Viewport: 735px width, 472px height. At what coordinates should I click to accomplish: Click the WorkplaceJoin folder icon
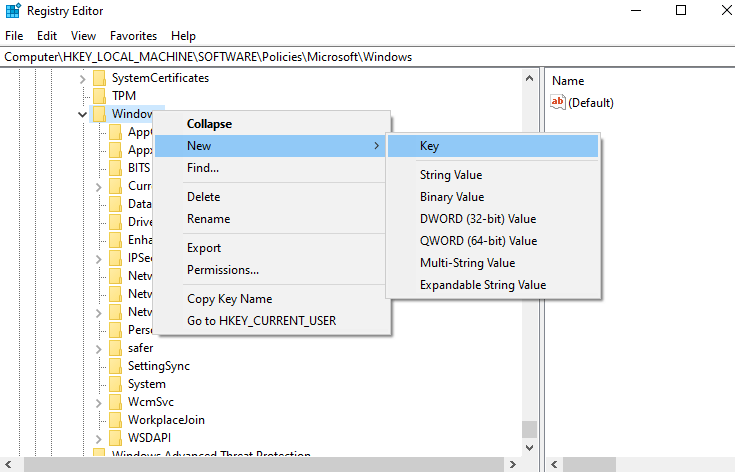(115, 420)
